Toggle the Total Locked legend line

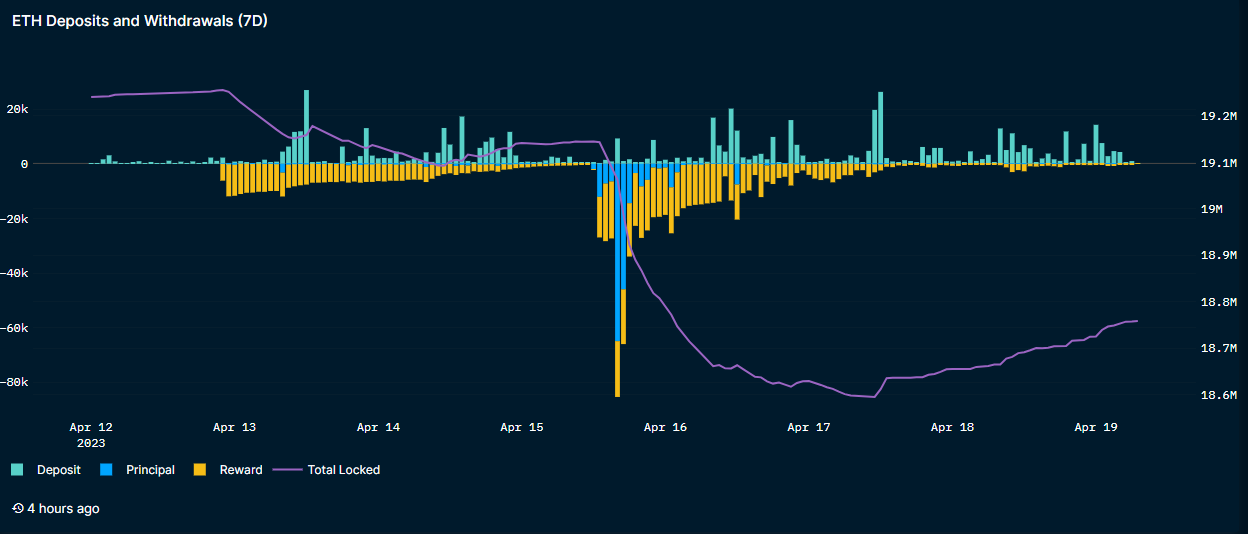pos(287,469)
